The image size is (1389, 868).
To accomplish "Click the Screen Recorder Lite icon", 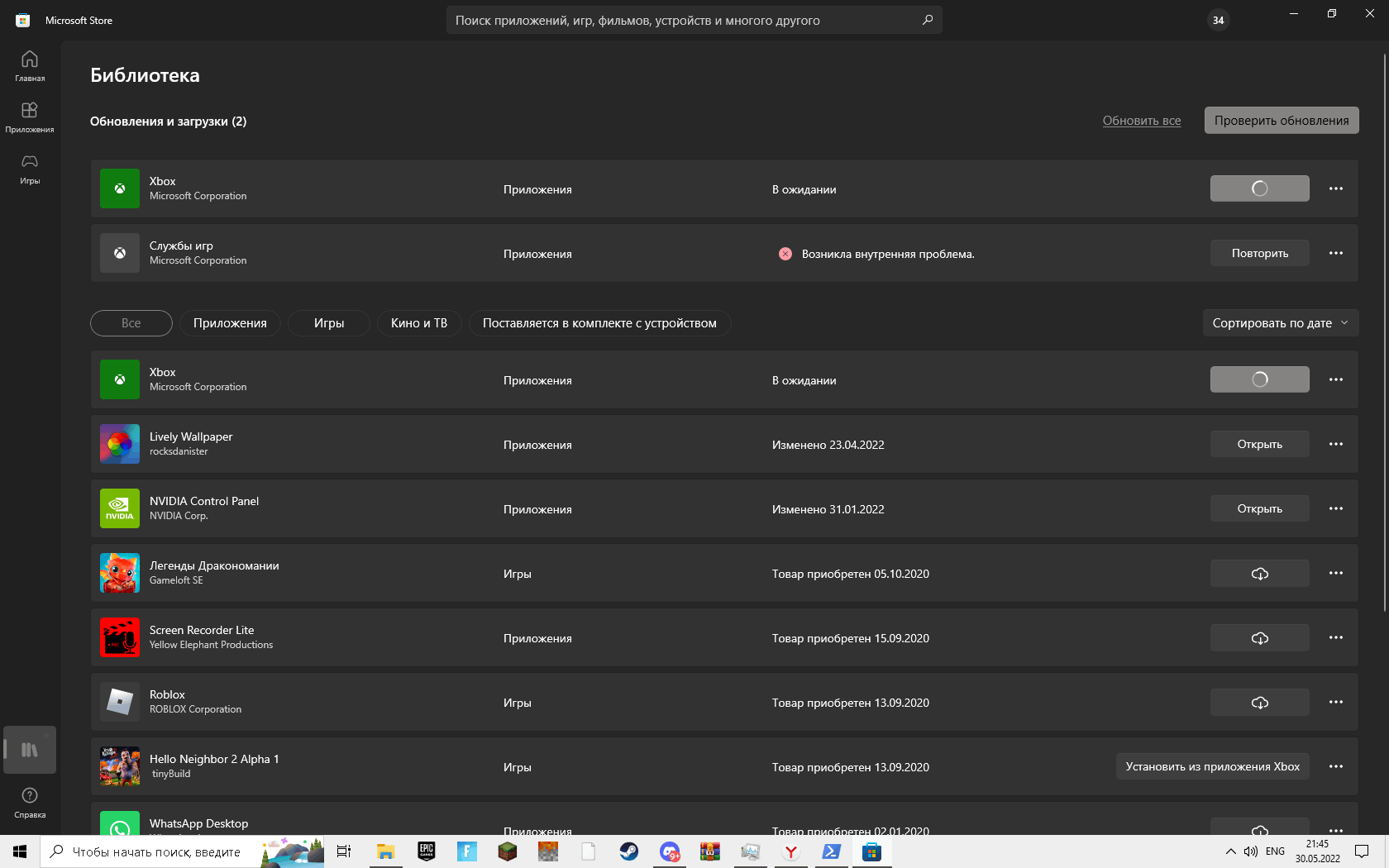I will point(120,637).
